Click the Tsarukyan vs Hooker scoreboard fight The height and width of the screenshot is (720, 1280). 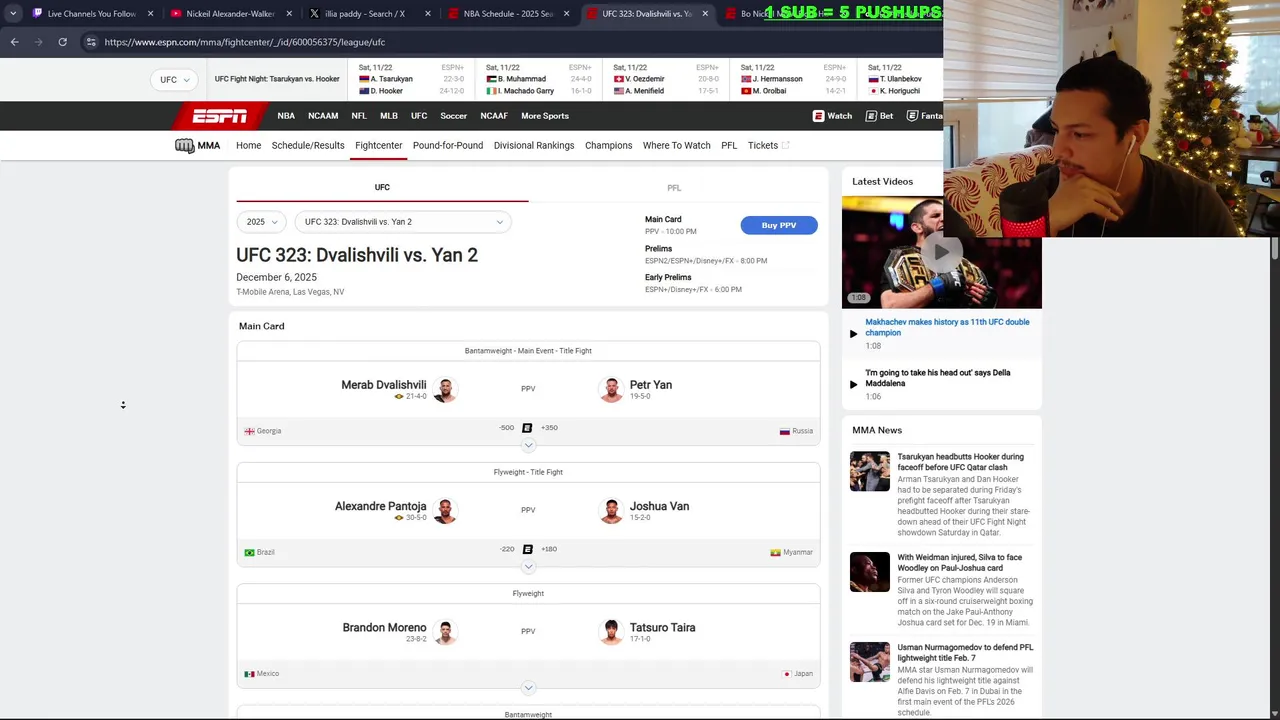(412, 80)
